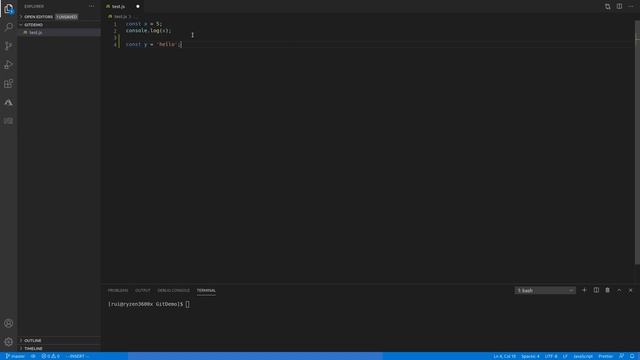
Task: Collapse the GITDEMO folder section
Action: point(33,24)
